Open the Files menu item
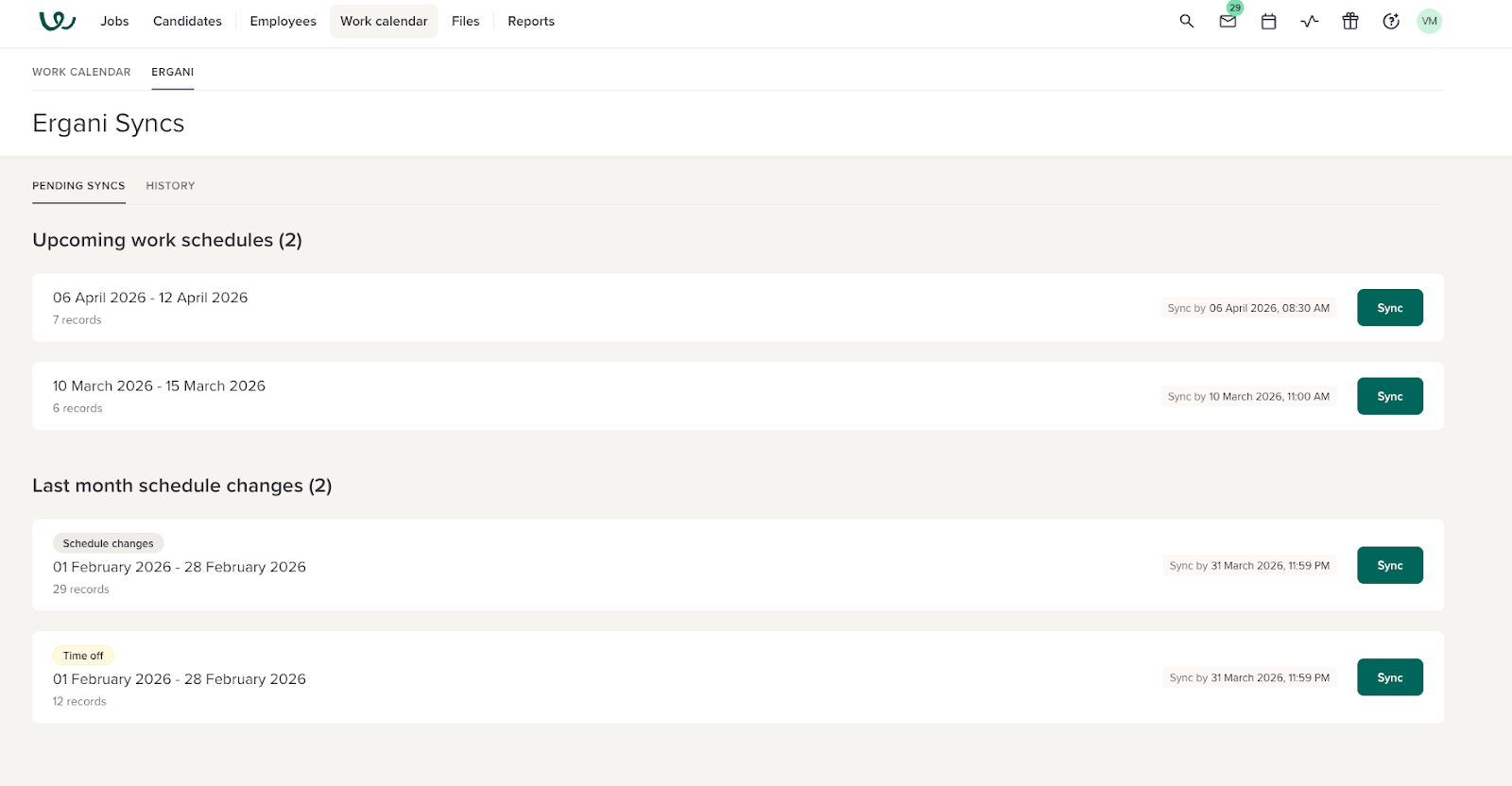 (x=465, y=21)
